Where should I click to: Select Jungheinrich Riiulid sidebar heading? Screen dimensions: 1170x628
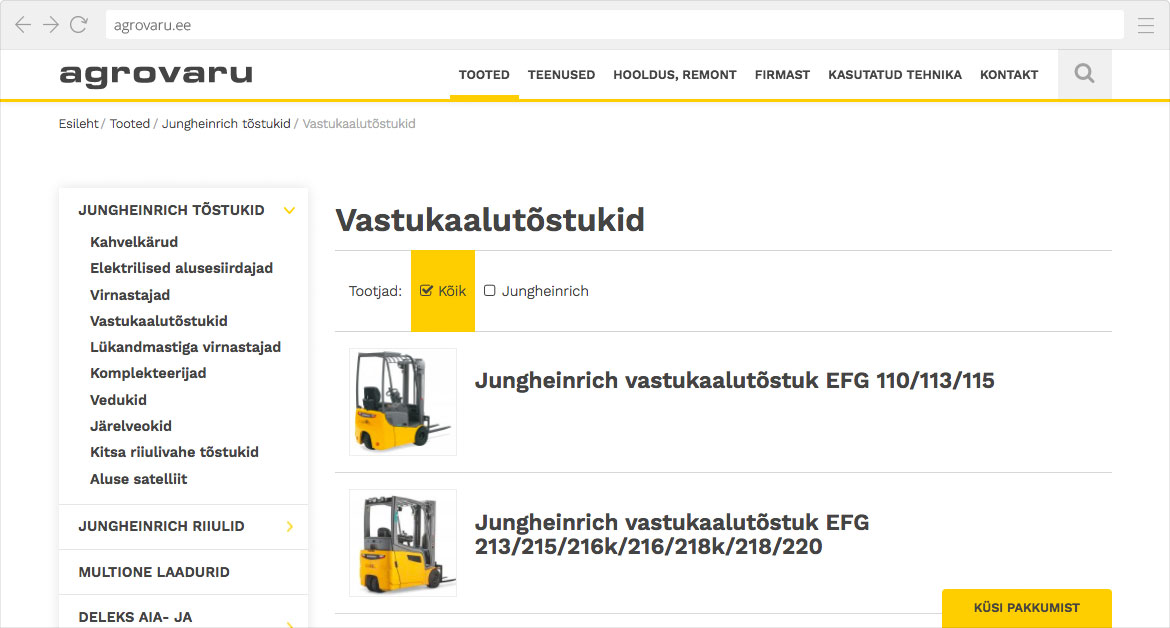pos(161,527)
